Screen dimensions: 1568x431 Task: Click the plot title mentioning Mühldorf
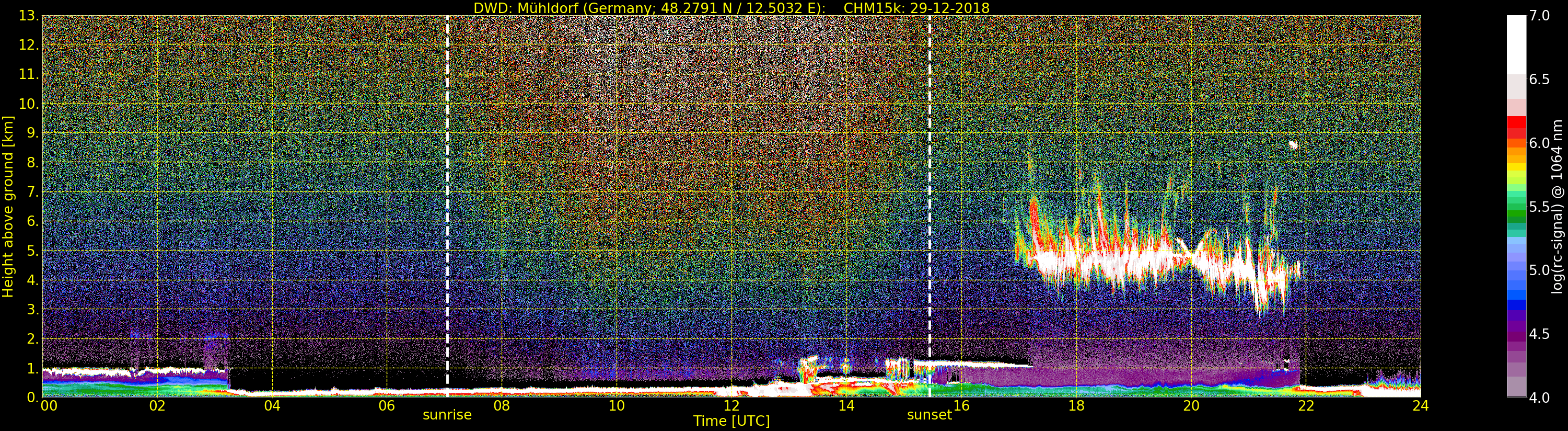(x=731, y=8)
